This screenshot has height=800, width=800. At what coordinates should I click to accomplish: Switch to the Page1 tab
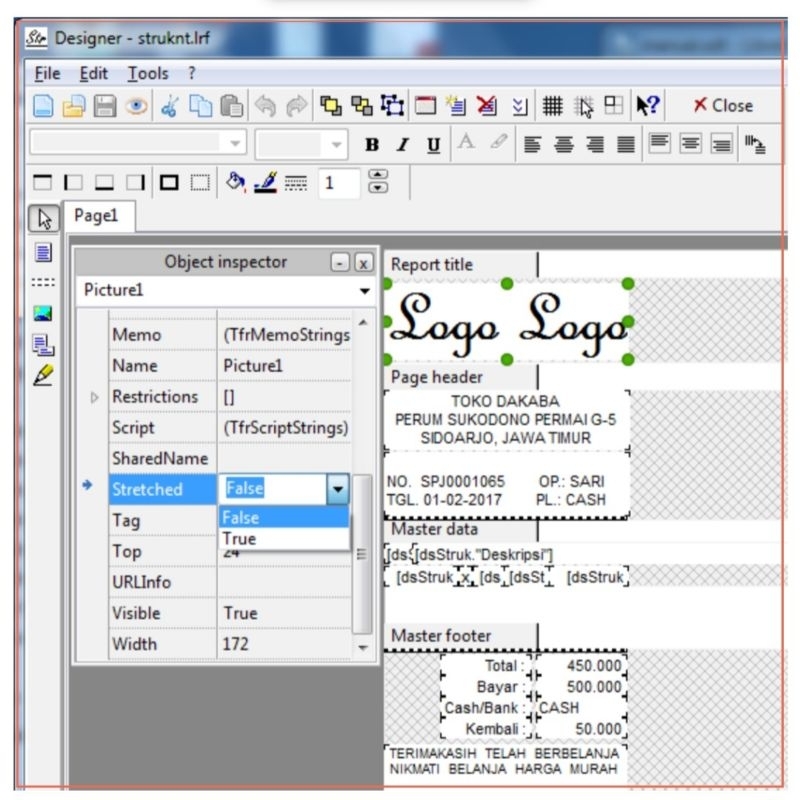pyautogui.click(x=96, y=216)
